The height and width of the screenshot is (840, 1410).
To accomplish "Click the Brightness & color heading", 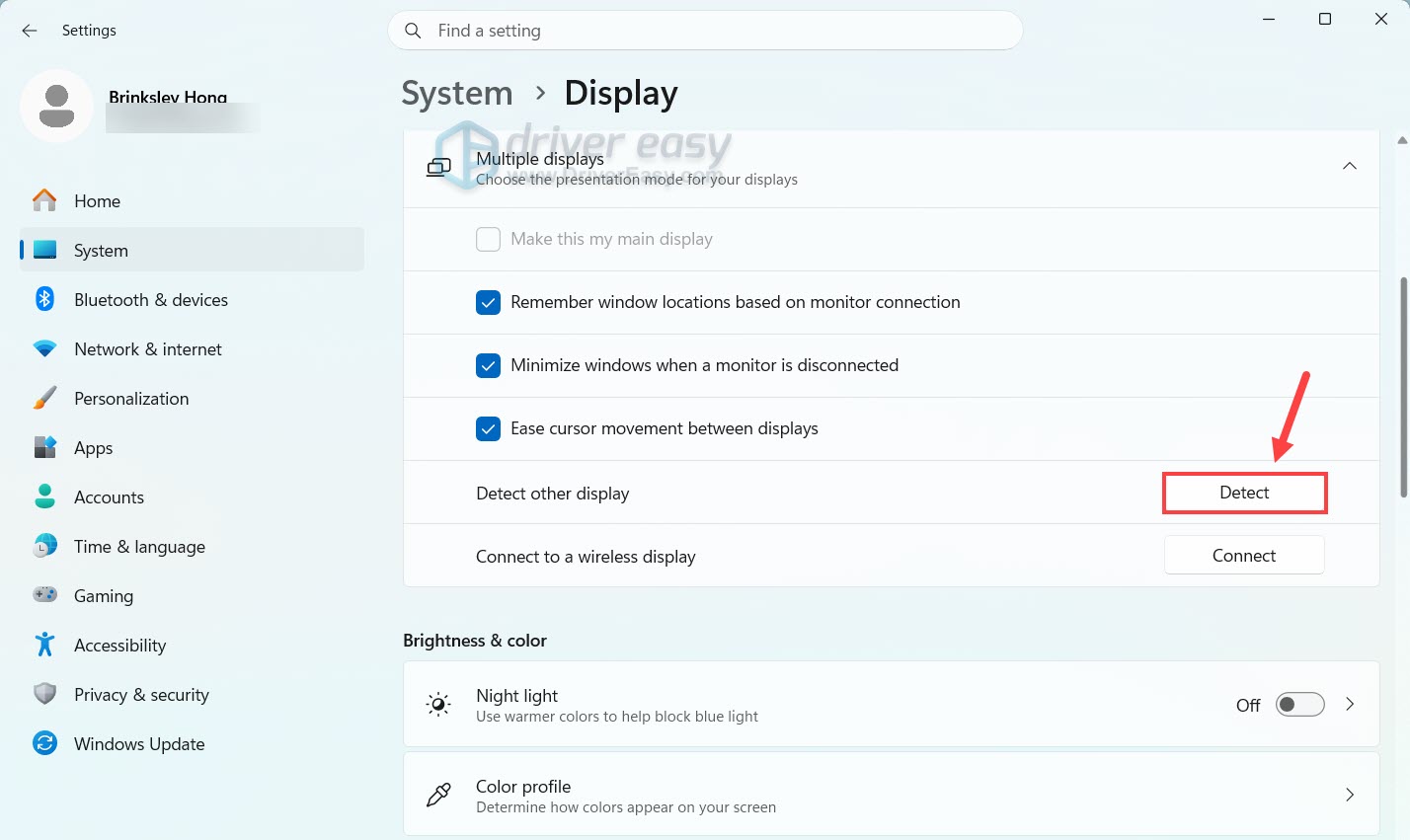I will click(475, 641).
